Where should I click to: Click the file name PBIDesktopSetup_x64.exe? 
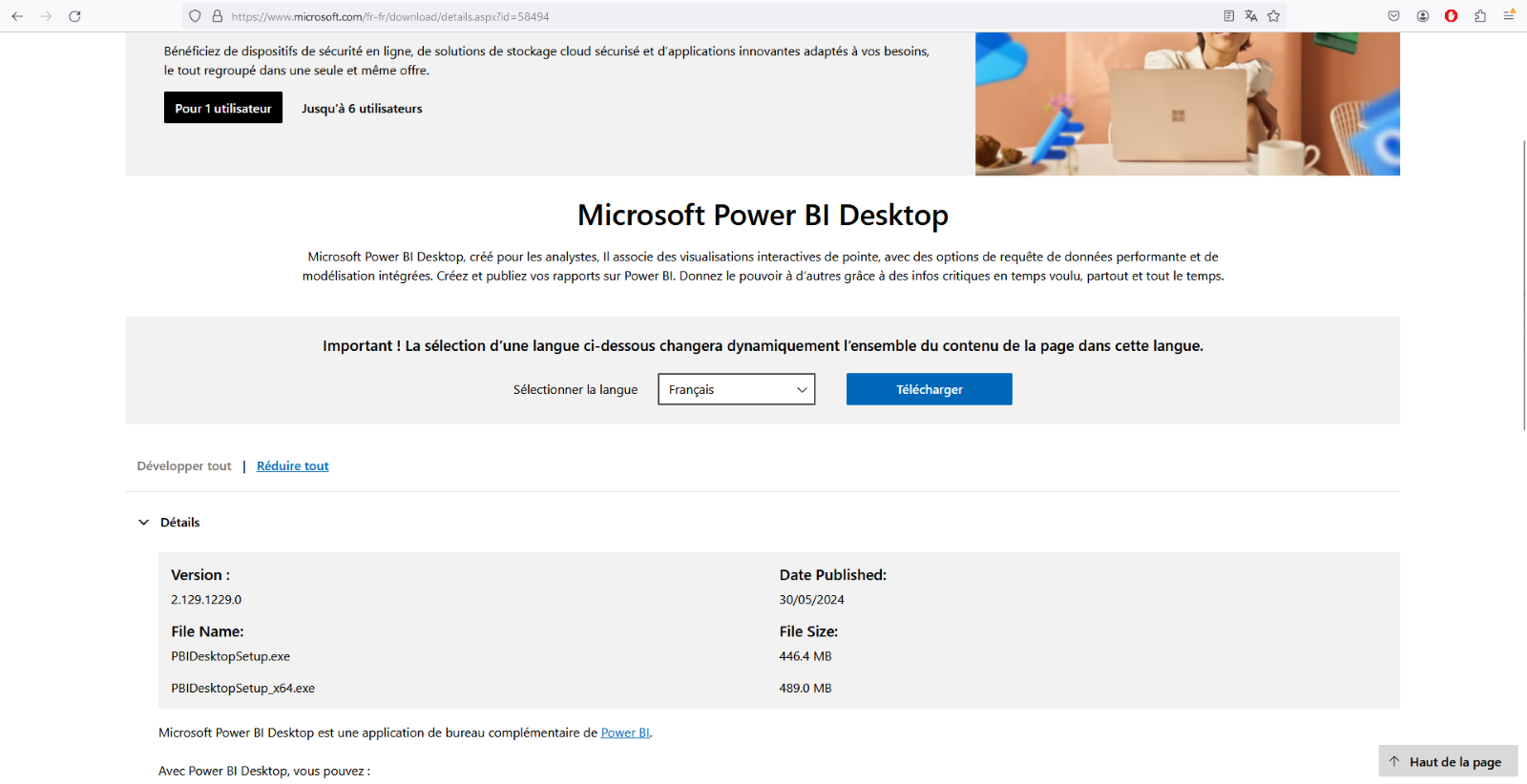pos(243,688)
